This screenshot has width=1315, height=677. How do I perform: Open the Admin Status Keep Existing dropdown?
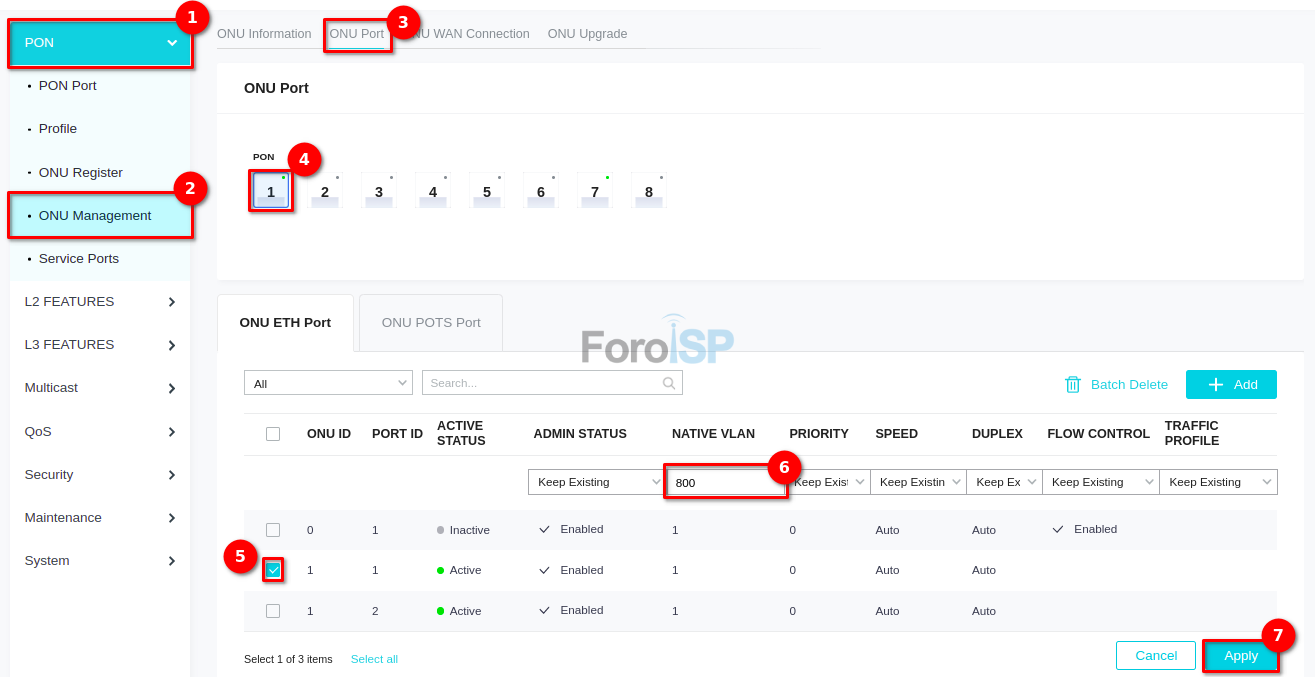[x=595, y=482]
